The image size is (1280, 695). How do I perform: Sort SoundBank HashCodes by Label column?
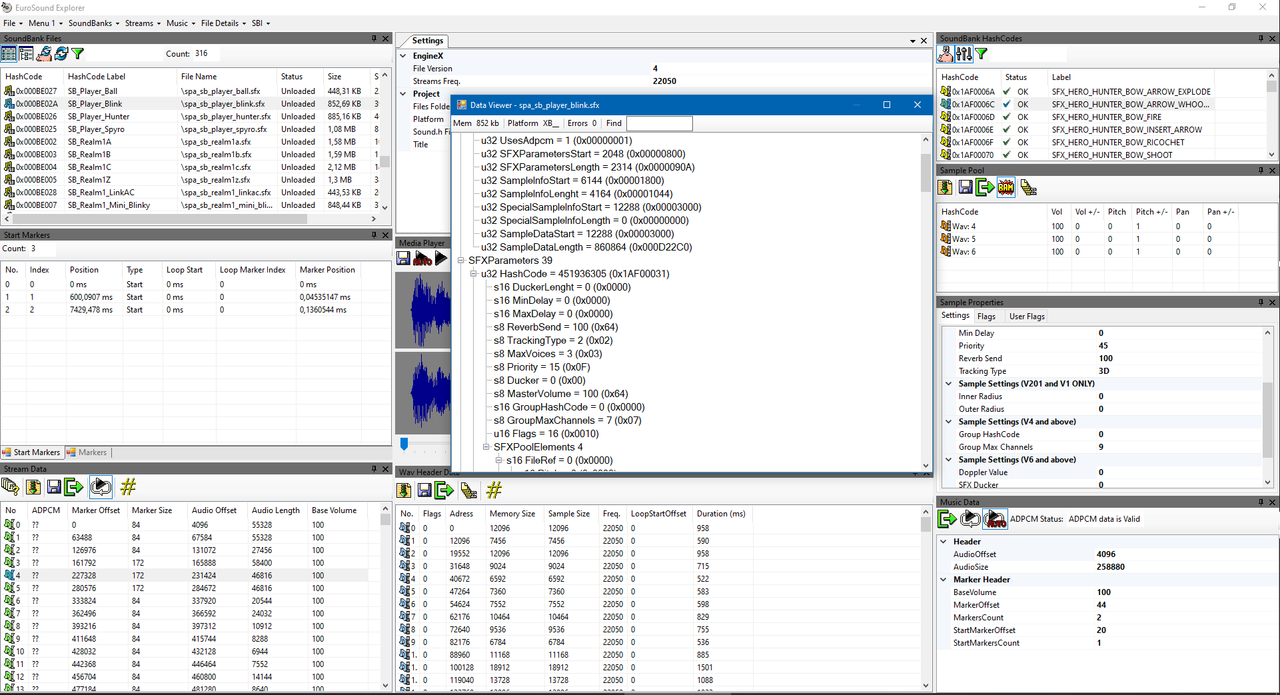pyautogui.click(x=1130, y=76)
